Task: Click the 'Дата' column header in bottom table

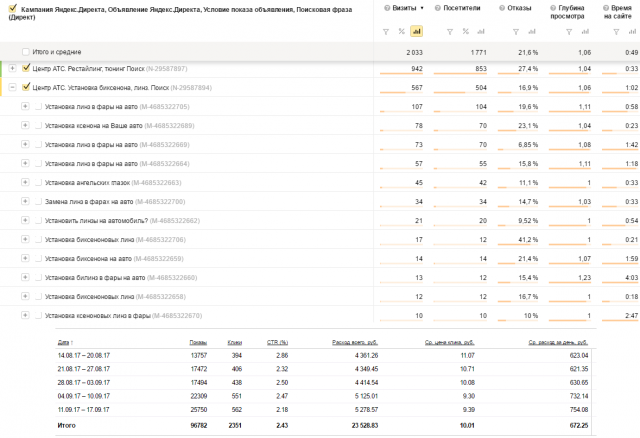Action: pos(65,343)
